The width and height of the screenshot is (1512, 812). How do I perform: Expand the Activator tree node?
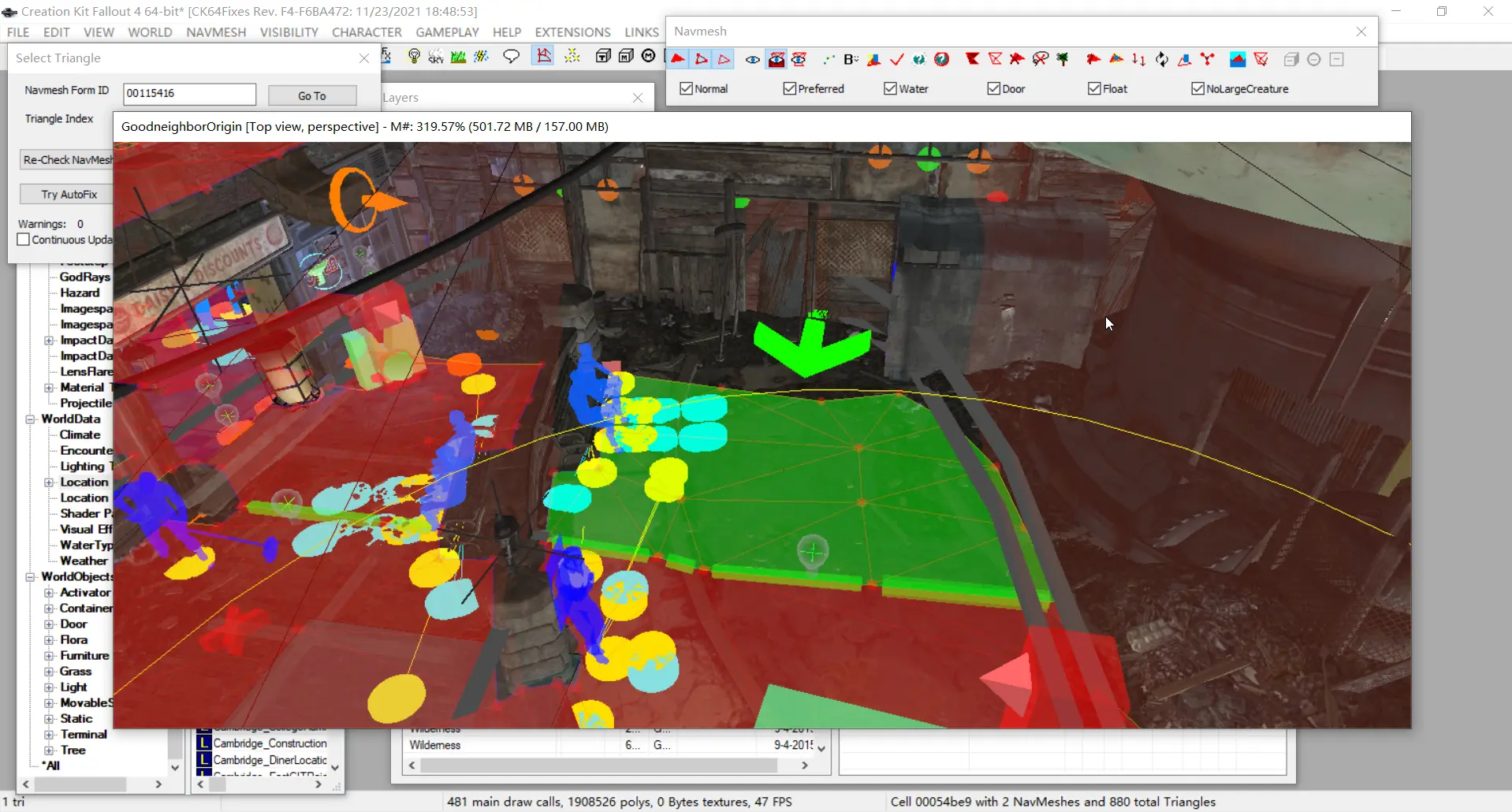tap(49, 593)
